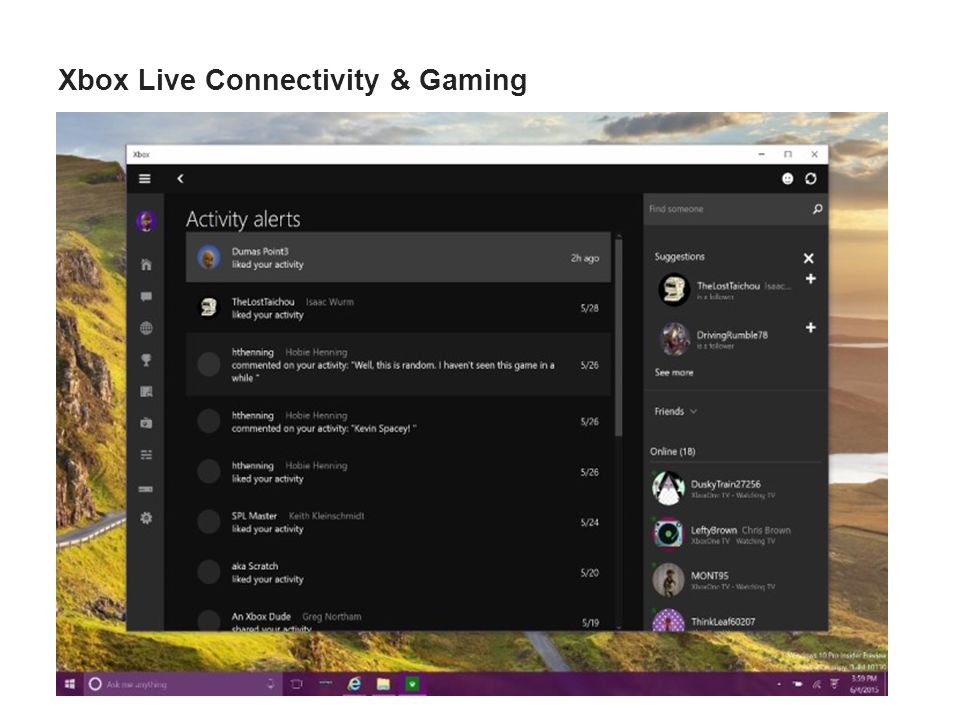Open hthenning 'Kevin Spacey!' comment alert

[x=398, y=422]
